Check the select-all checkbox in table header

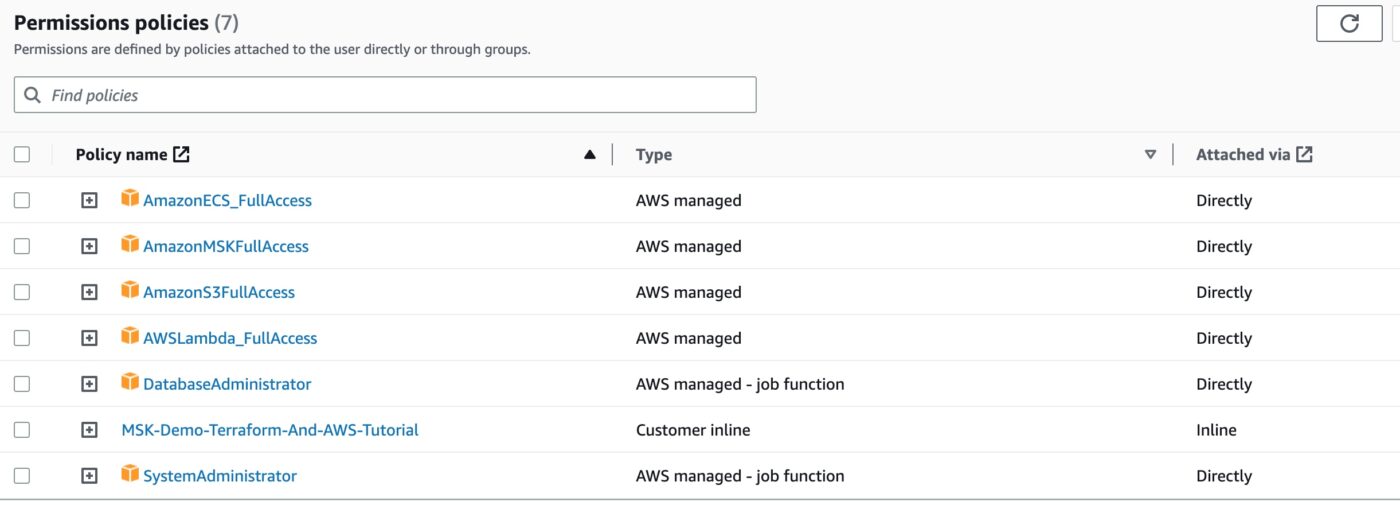point(22,154)
